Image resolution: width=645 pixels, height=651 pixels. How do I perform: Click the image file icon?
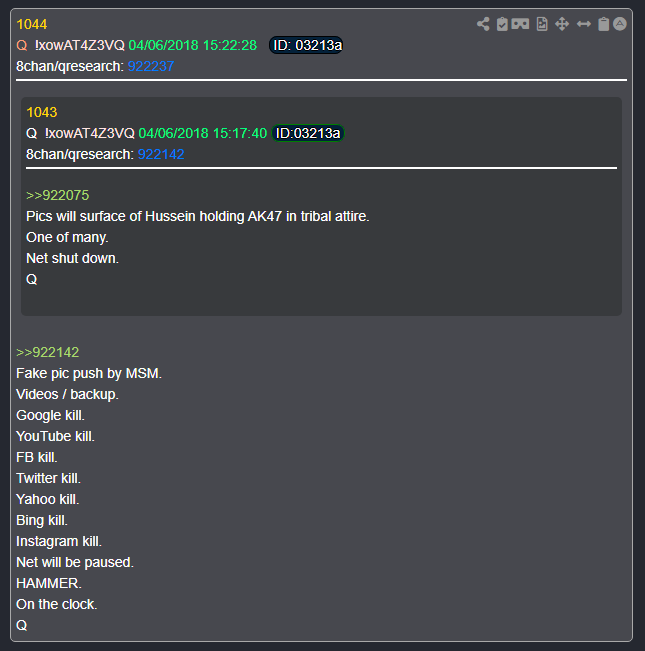coord(542,24)
